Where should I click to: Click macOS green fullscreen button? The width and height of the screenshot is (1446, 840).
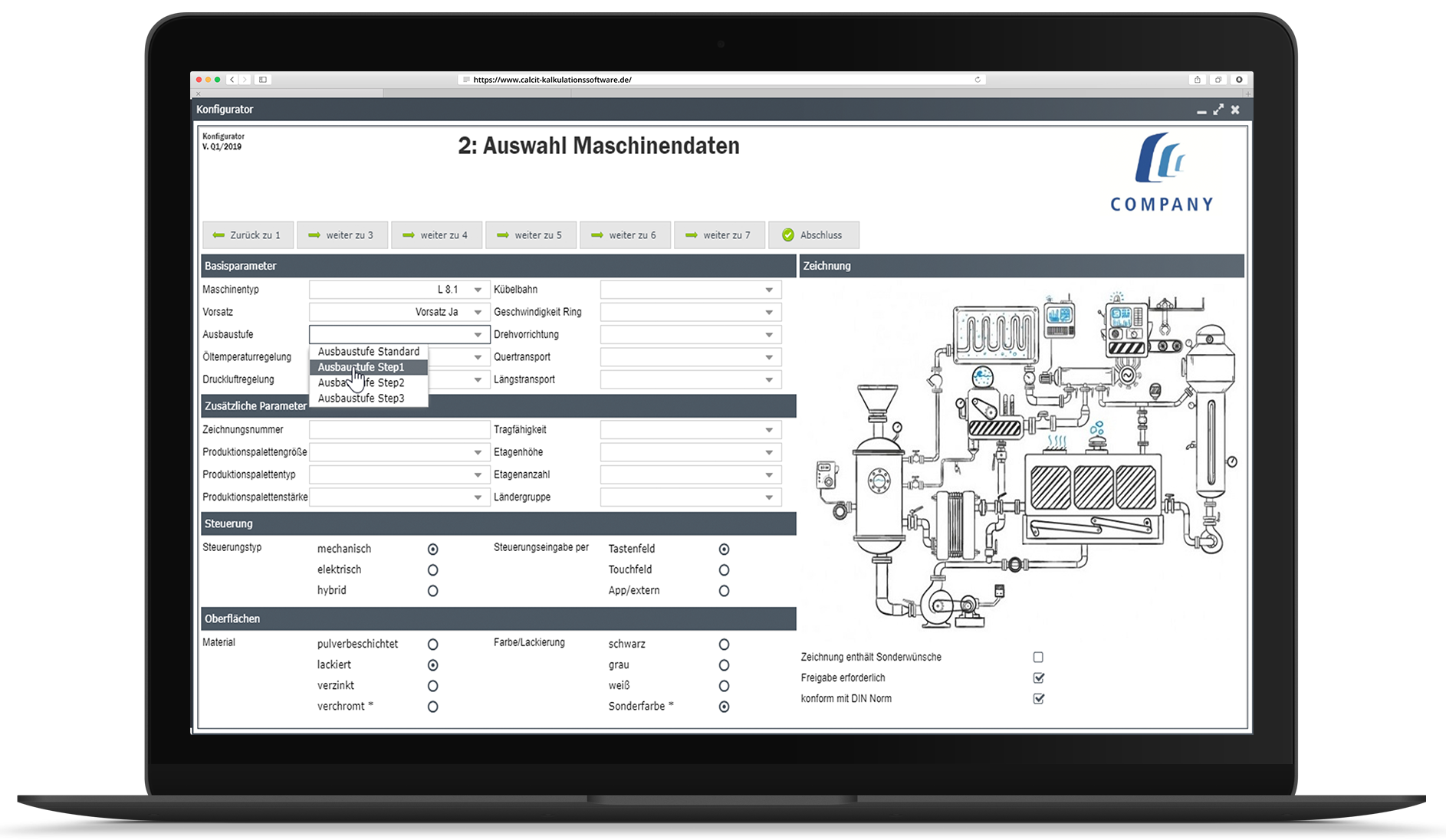pos(218,80)
